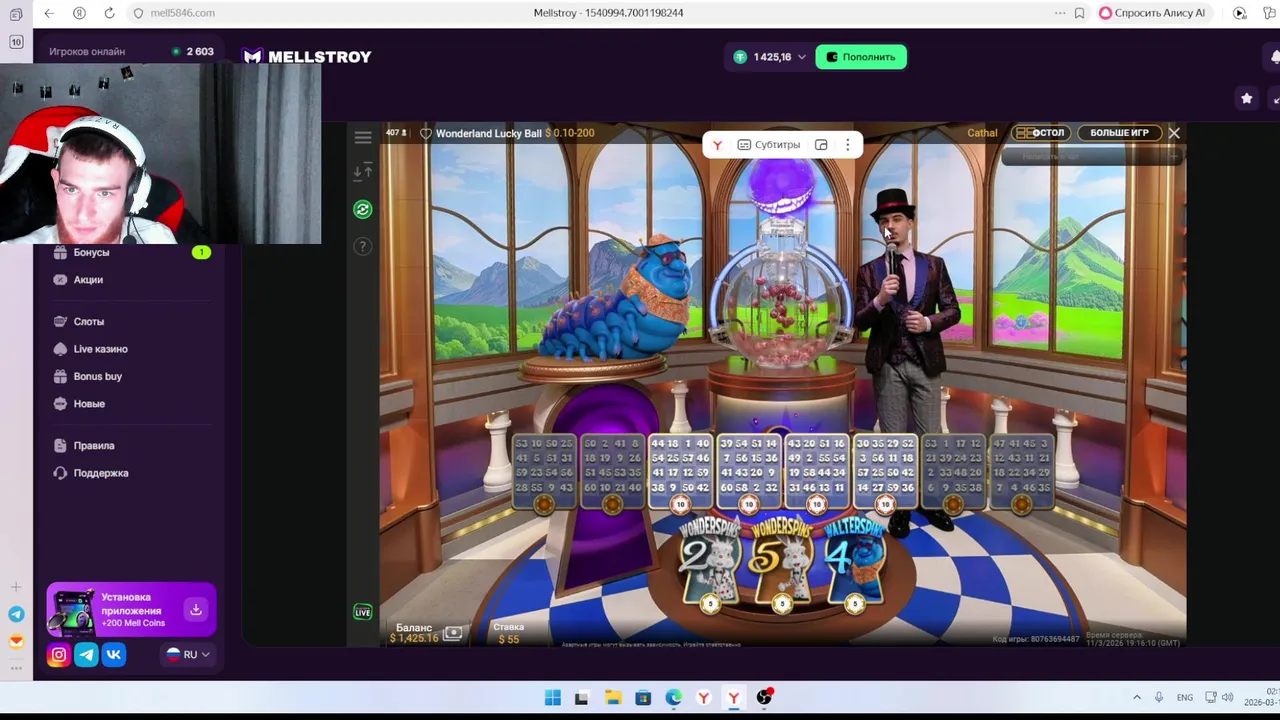Click the Ставка $ 55 value
1280x720 pixels.
(509, 639)
